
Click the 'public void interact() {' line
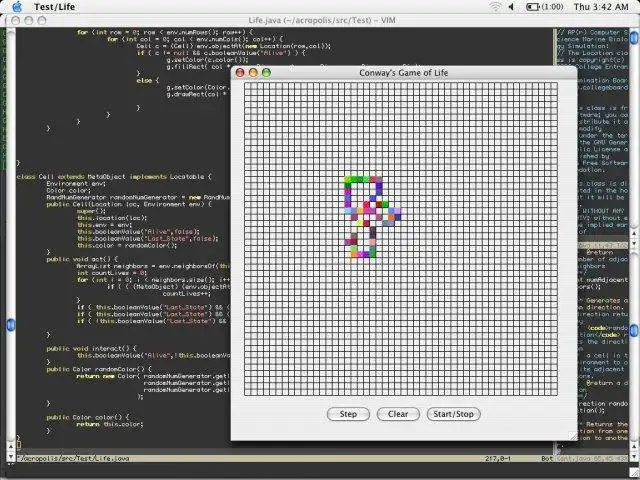tap(91, 349)
